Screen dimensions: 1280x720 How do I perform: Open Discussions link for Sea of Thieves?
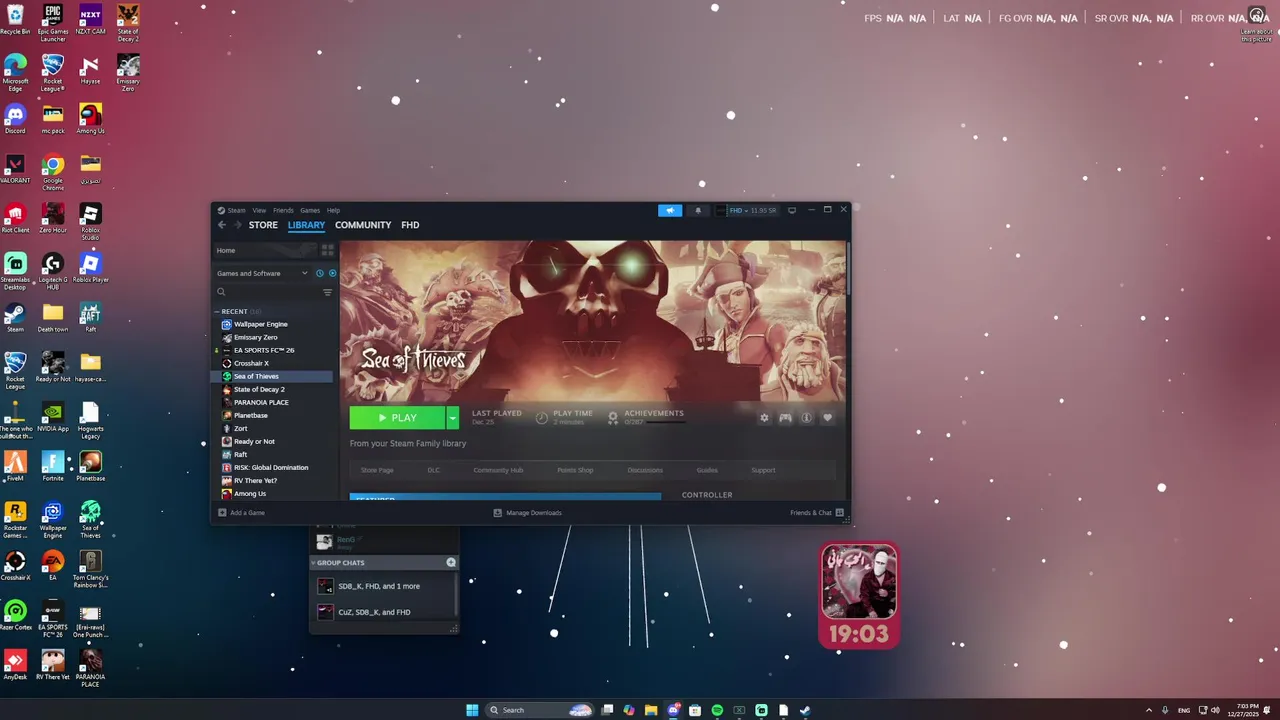coord(645,470)
